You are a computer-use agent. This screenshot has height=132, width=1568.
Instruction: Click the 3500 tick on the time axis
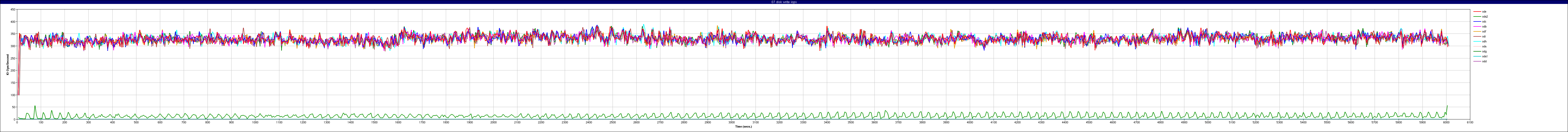(851, 122)
